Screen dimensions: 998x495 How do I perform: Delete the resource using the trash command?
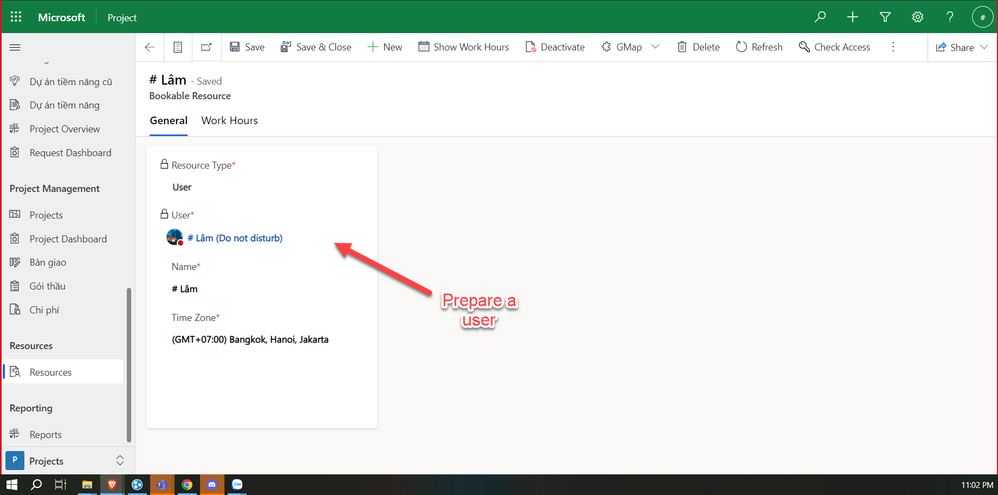pyautogui.click(x=698, y=47)
